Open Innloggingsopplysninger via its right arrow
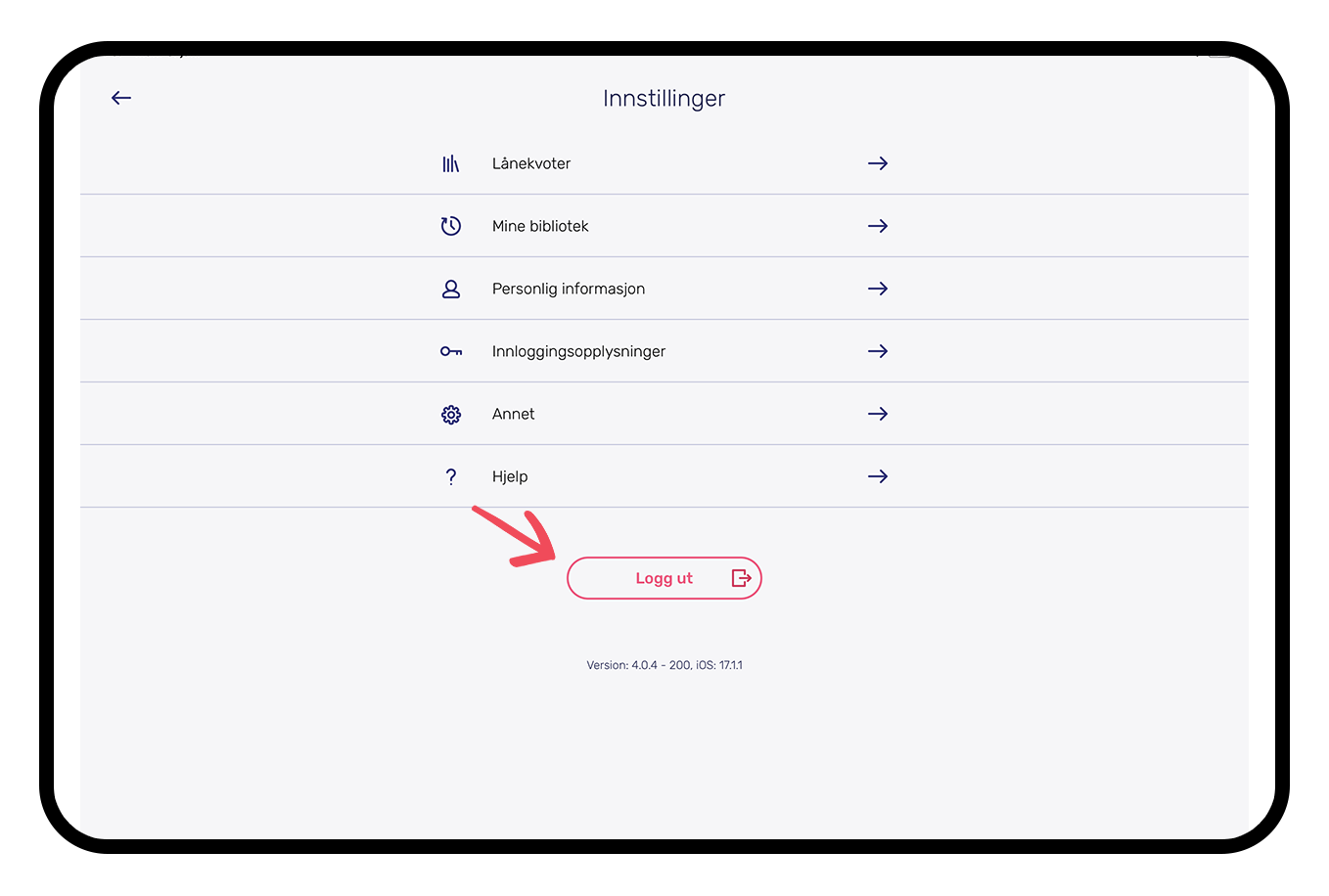This screenshot has width=1329, height=896. coord(878,351)
